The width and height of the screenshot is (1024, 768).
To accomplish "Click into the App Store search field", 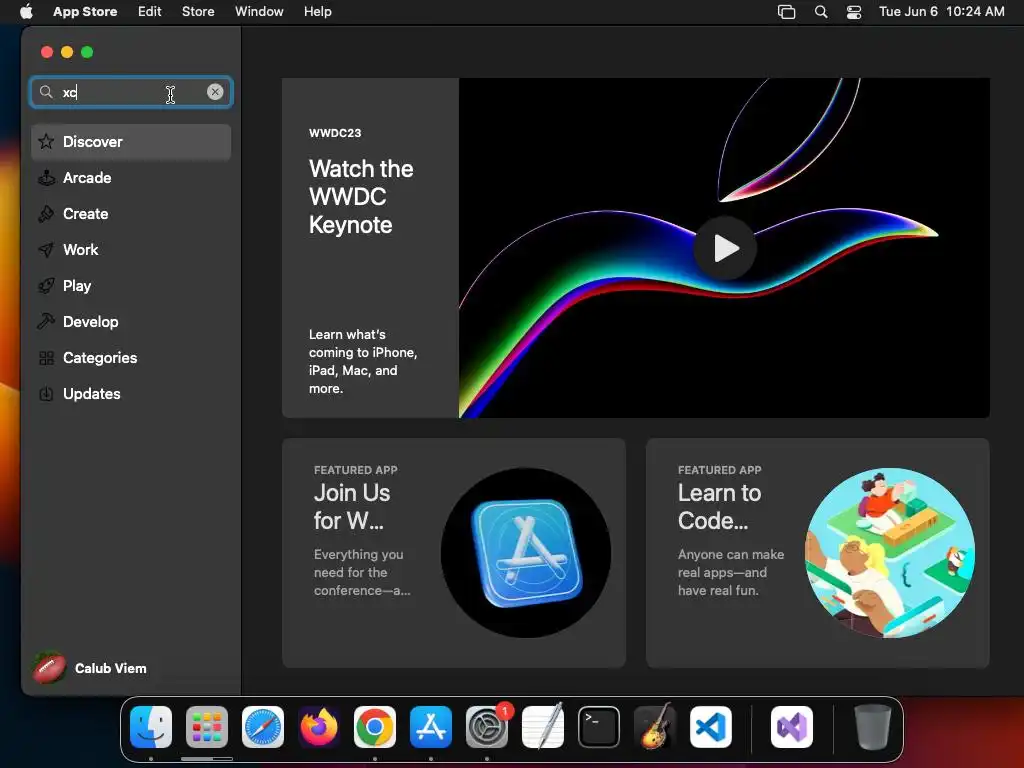I will coord(131,92).
